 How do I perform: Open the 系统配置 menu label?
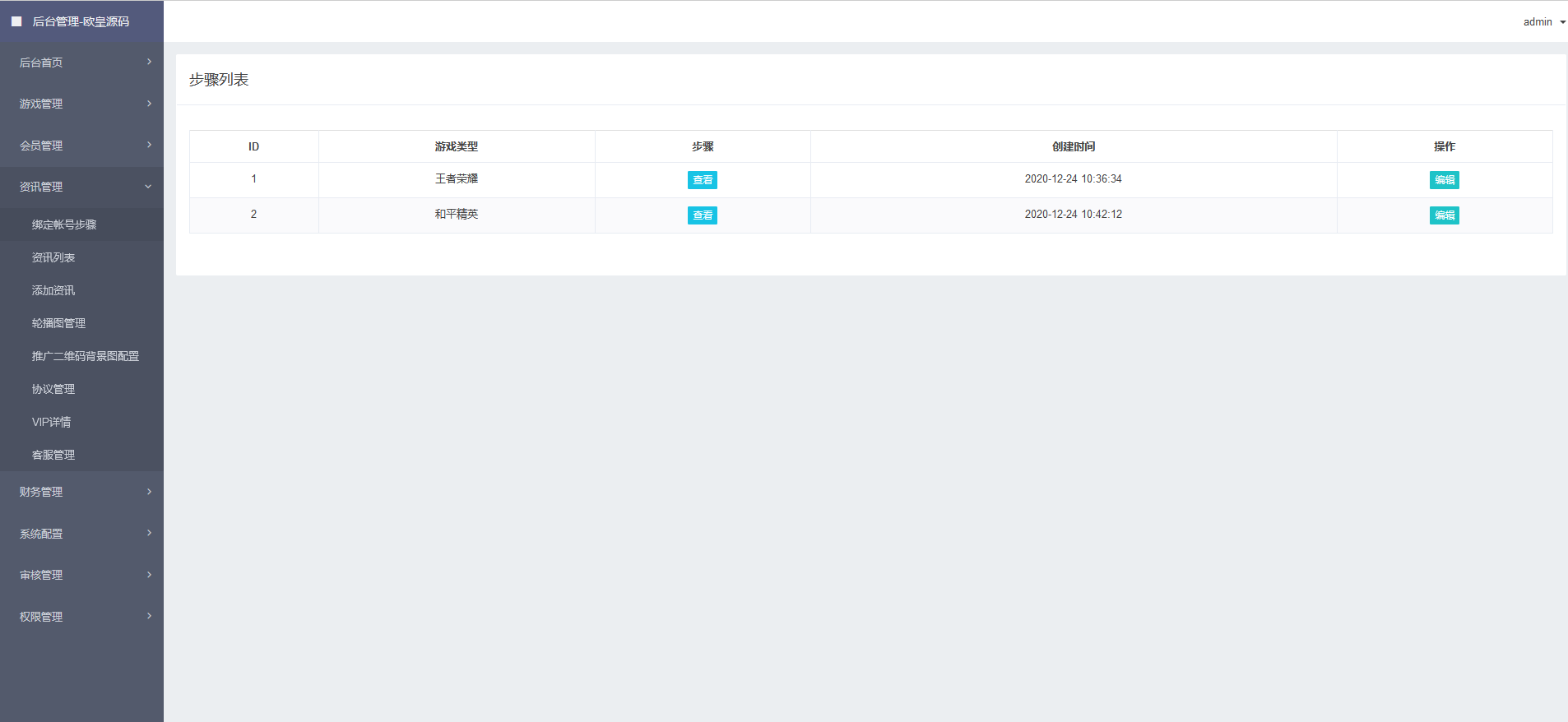[x=41, y=534]
